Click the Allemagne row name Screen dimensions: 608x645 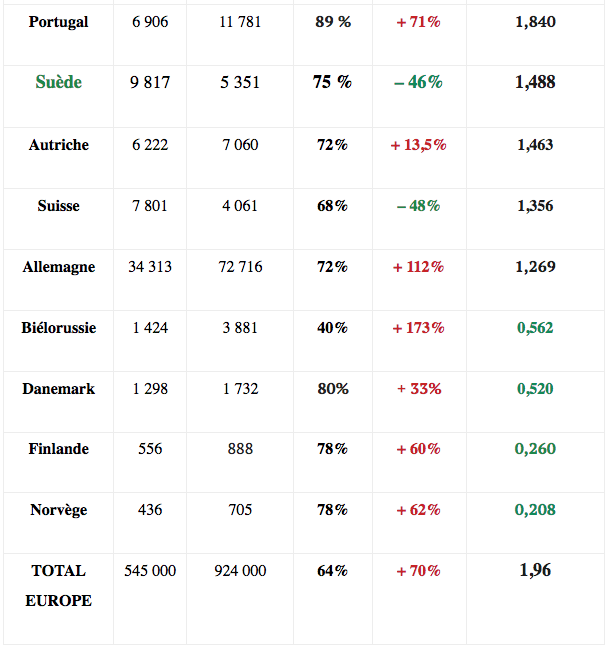[x=58, y=267]
